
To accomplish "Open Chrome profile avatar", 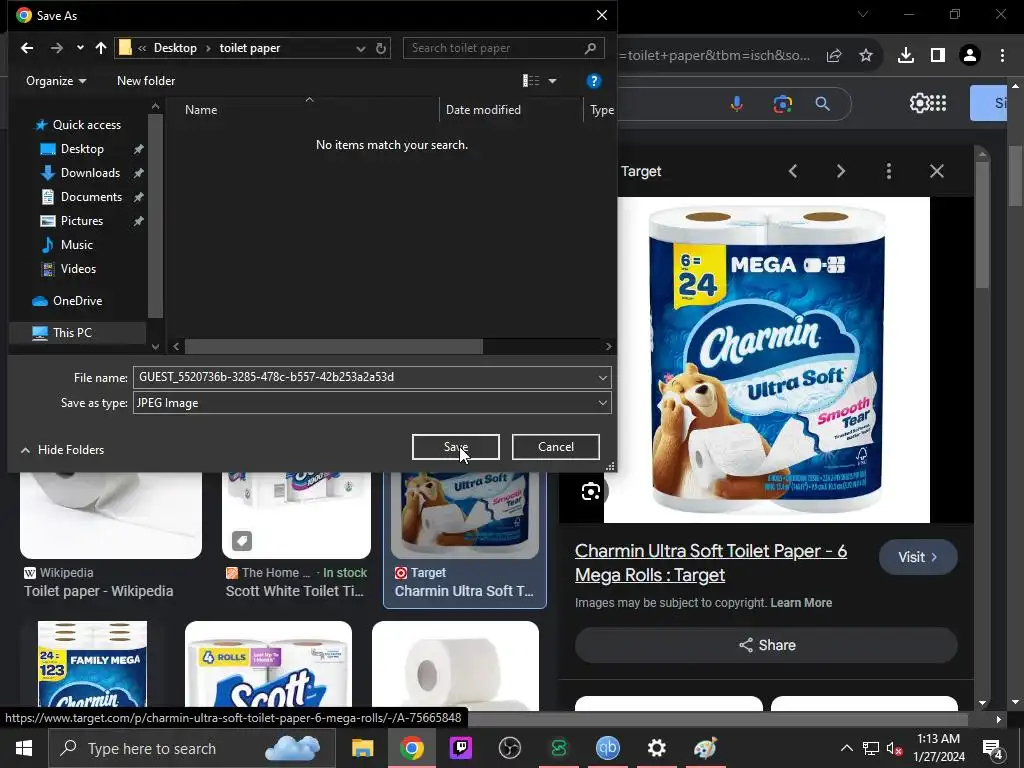I will (x=970, y=56).
